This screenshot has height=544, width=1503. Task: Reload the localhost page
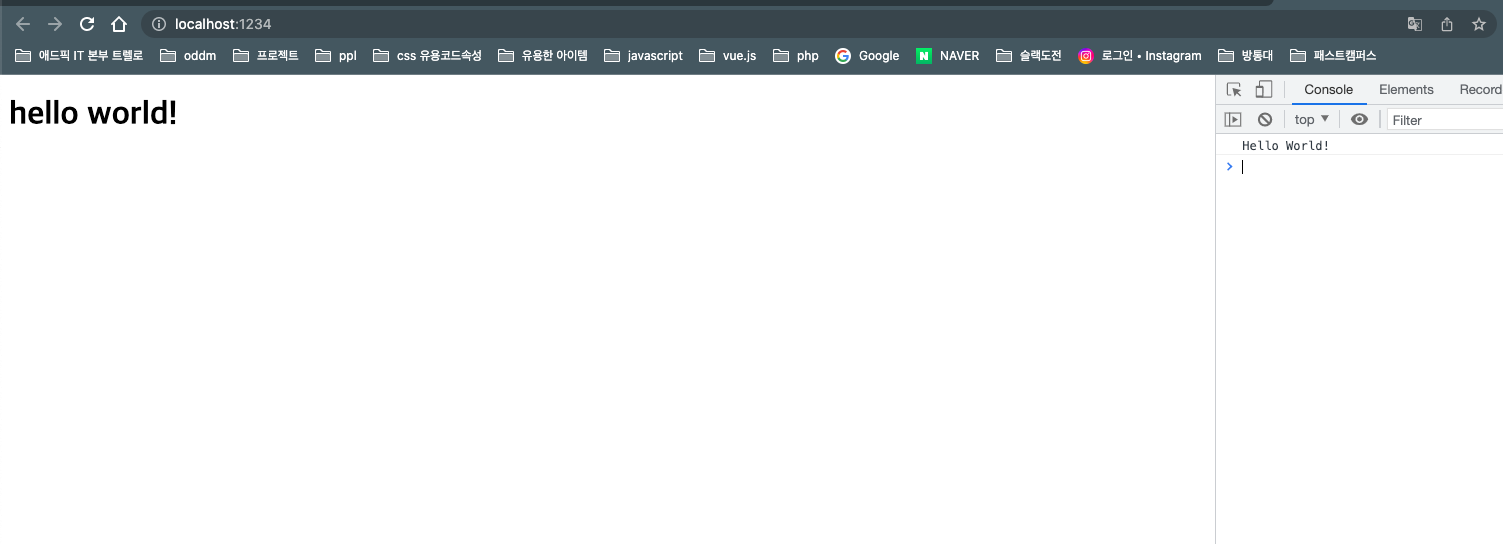[x=87, y=24]
